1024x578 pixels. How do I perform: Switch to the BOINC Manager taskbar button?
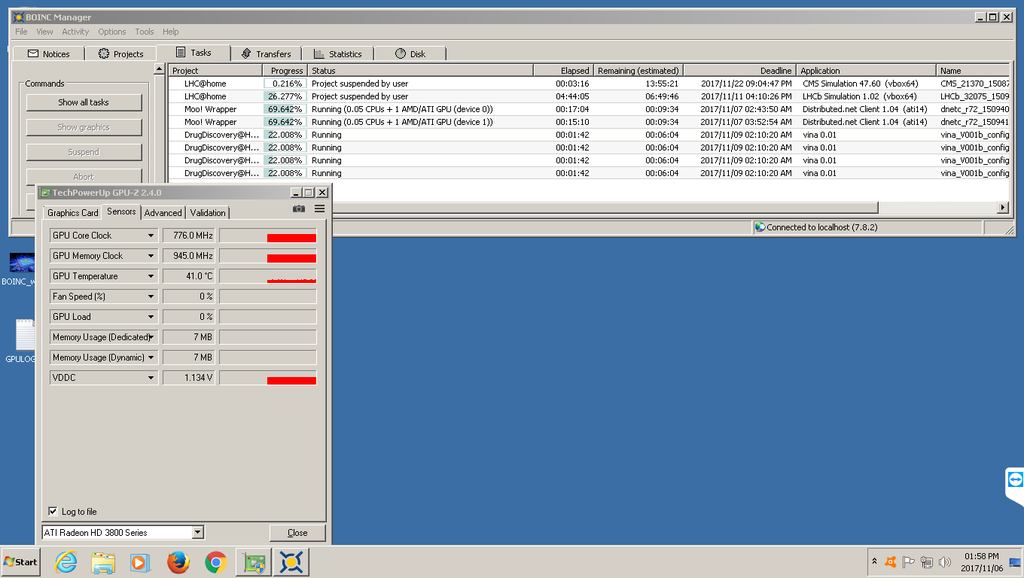291,562
